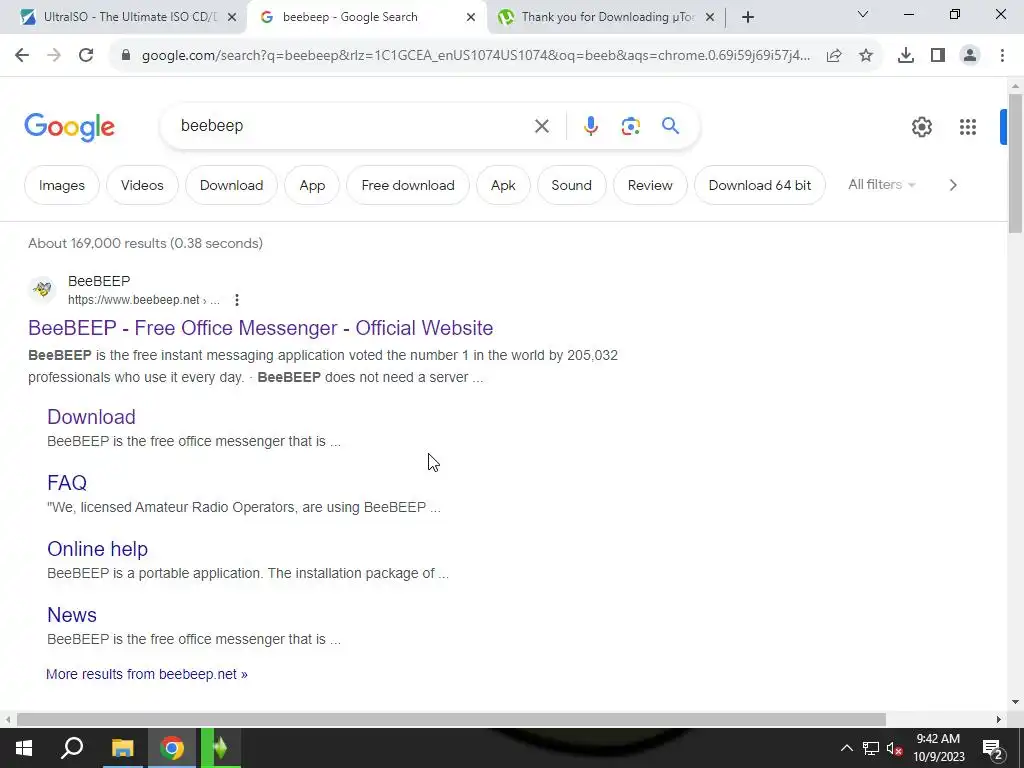The image size is (1024, 768).
Task: Click BeeBEEP site favicon
Action: [x=42, y=289]
